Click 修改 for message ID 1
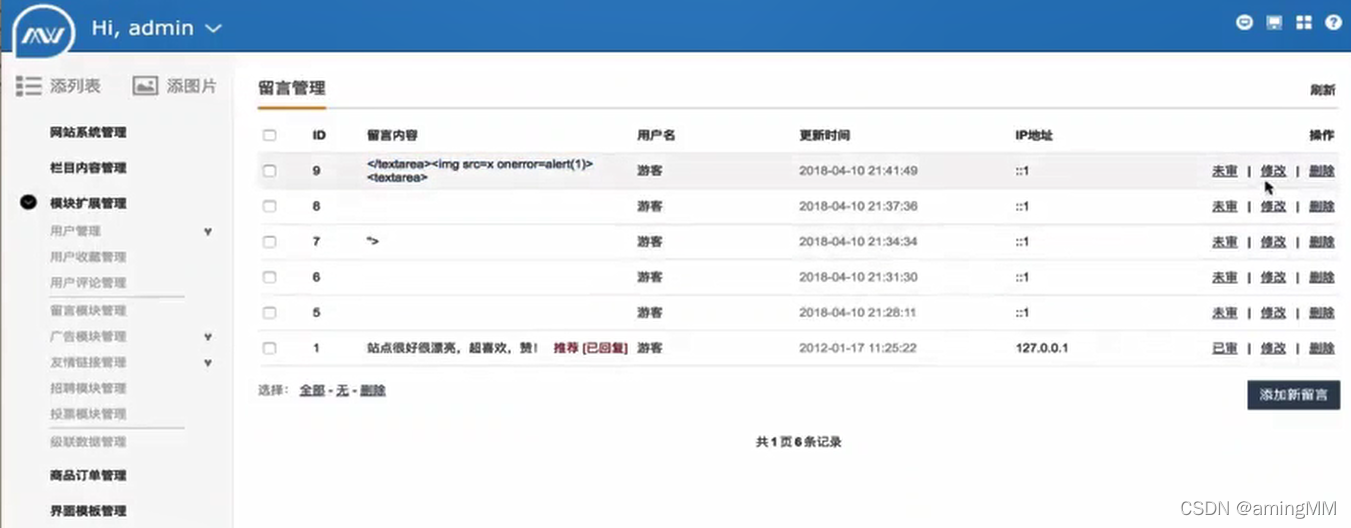This screenshot has width=1351, height=528. [1273, 348]
